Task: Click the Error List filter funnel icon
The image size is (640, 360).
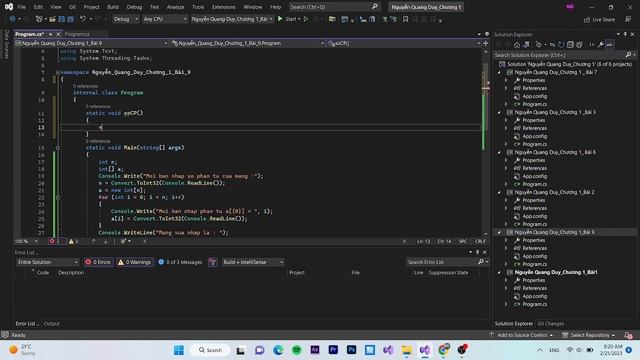Action: (212, 262)
